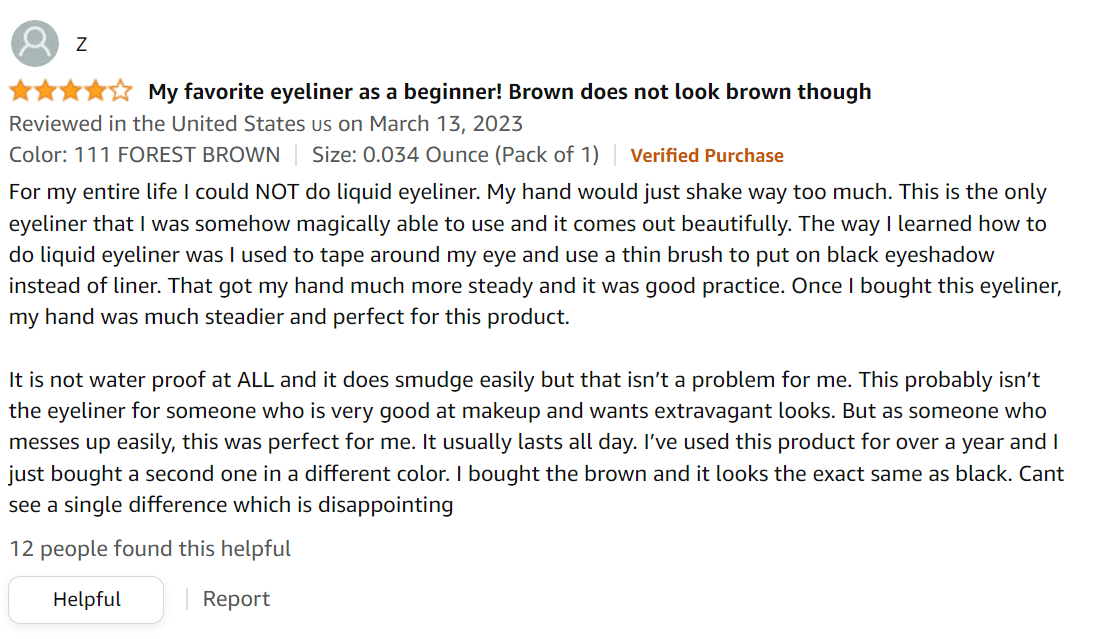Click "Reviewed in the United States" text
The height and width of the screenshot is (639, 1108).
157,124
